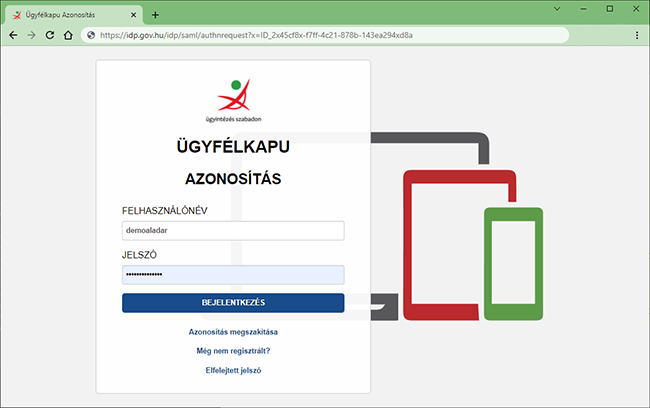Minimize the browser window
Viewport: 650px width, 408px height.
(583, 9)
